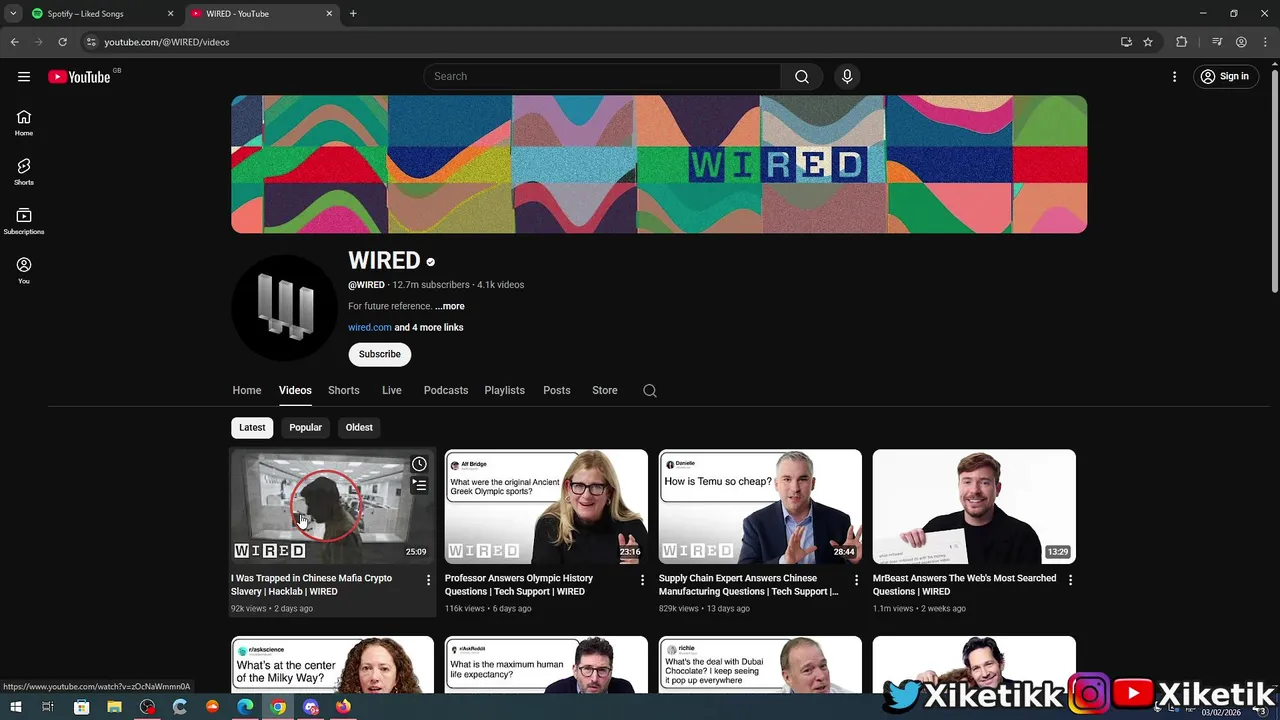Open Chrome profile avatar
The height and width of the screenshot is (720, 1280).
pyautogui.click(x=1241, y=42)
